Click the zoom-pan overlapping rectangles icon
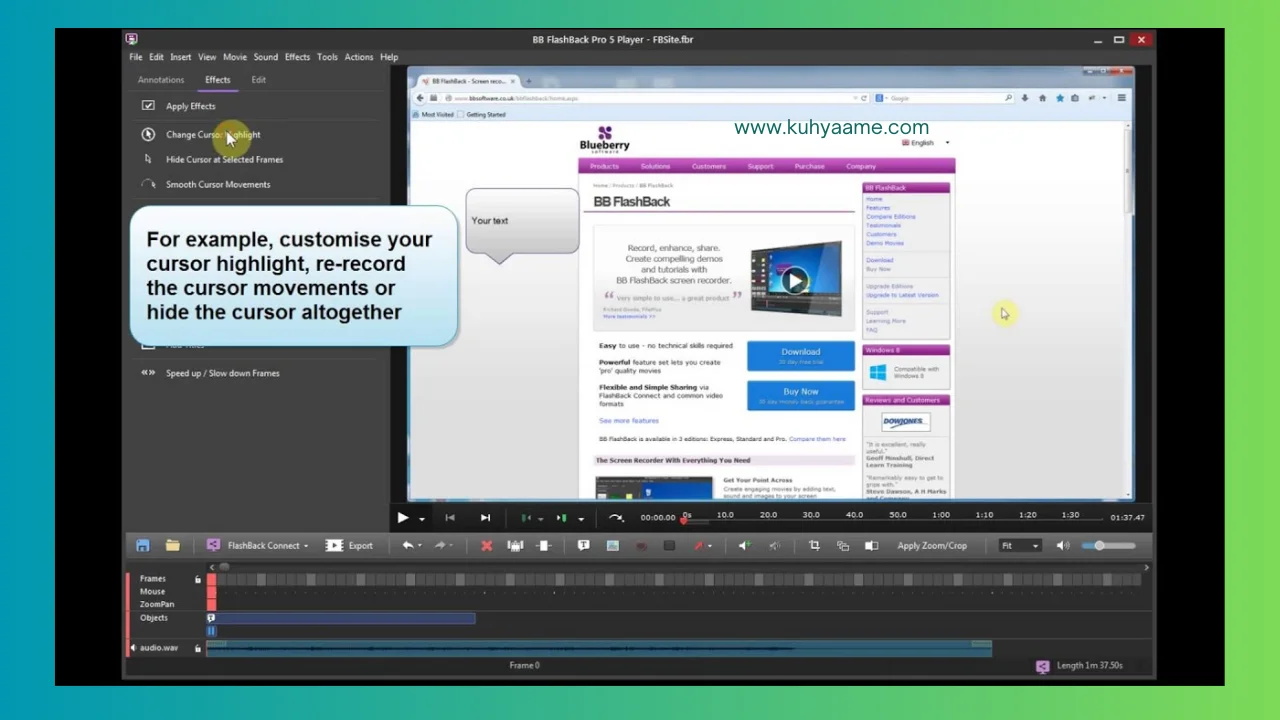Viewport: 1280px width, 720px height. click(x=843, y=545)
